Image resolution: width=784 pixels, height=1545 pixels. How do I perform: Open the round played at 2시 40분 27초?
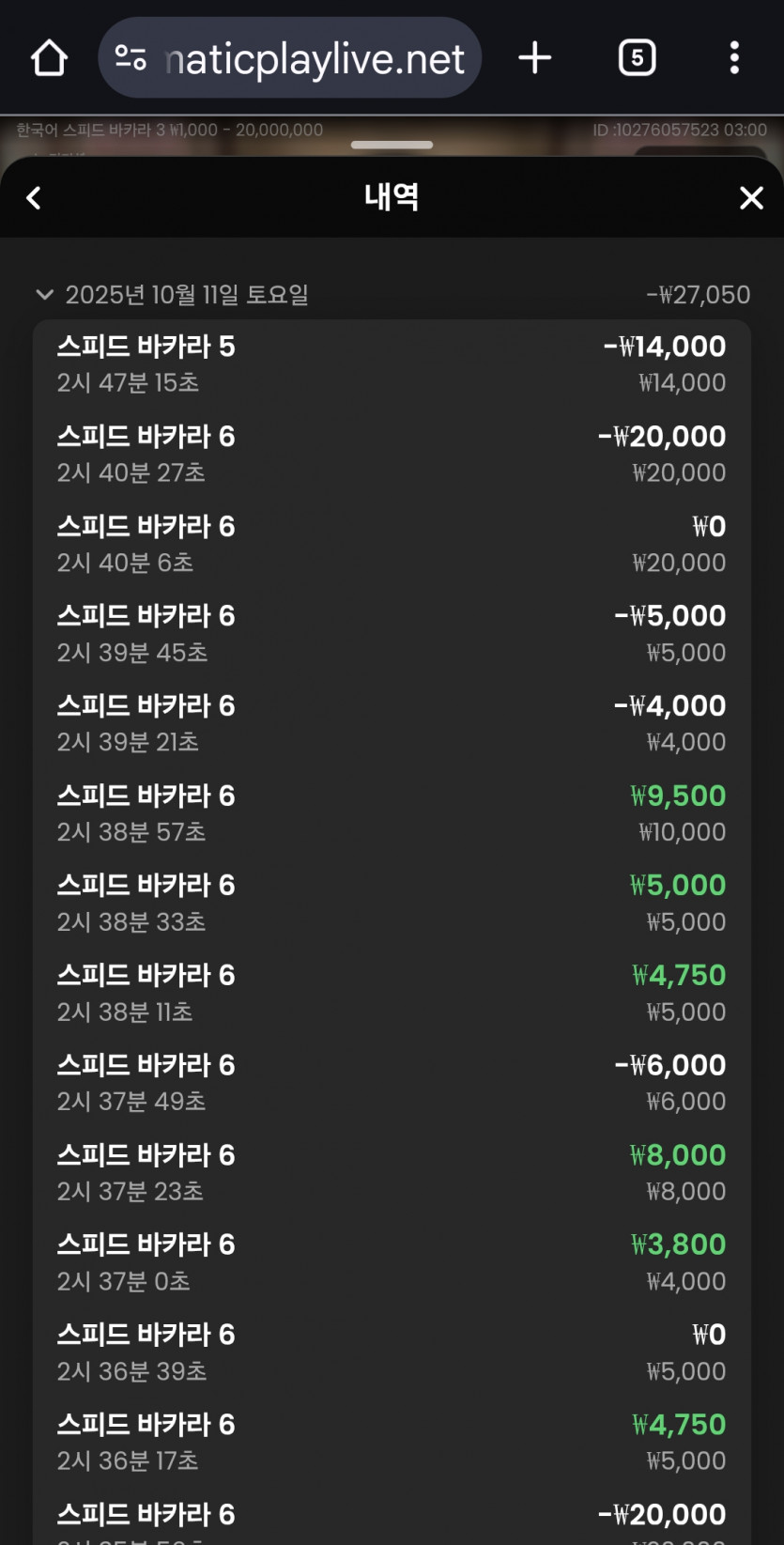coord(392,454)
